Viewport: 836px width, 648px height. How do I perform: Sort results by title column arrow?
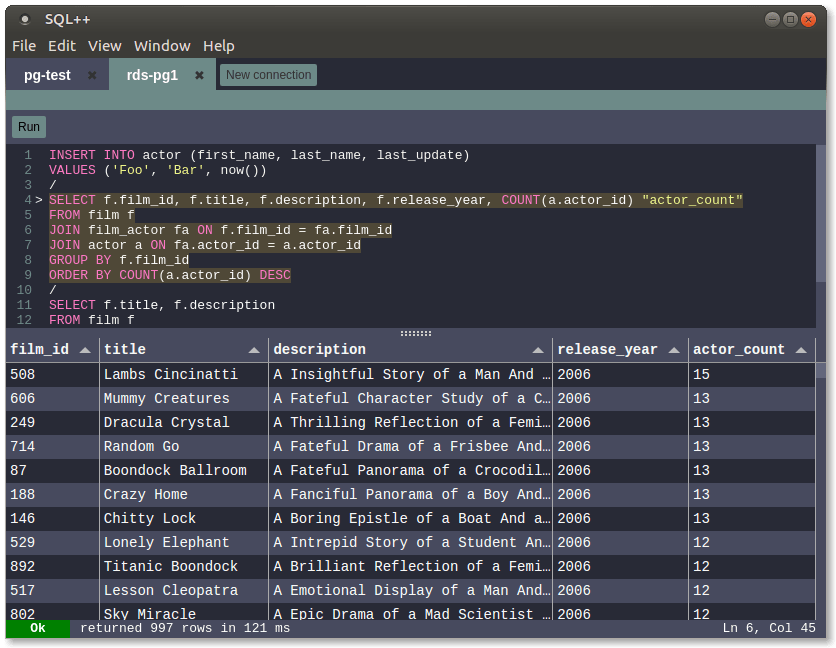pyautogui.click(x=254, y=350)
